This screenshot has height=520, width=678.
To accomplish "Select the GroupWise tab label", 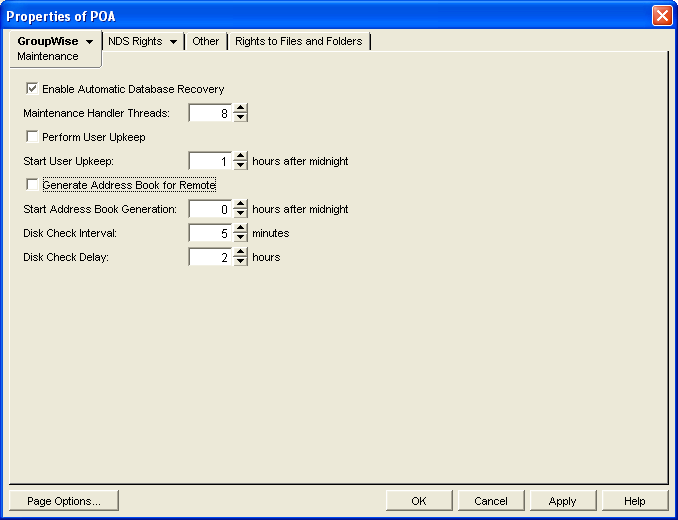I will point(48,41).
